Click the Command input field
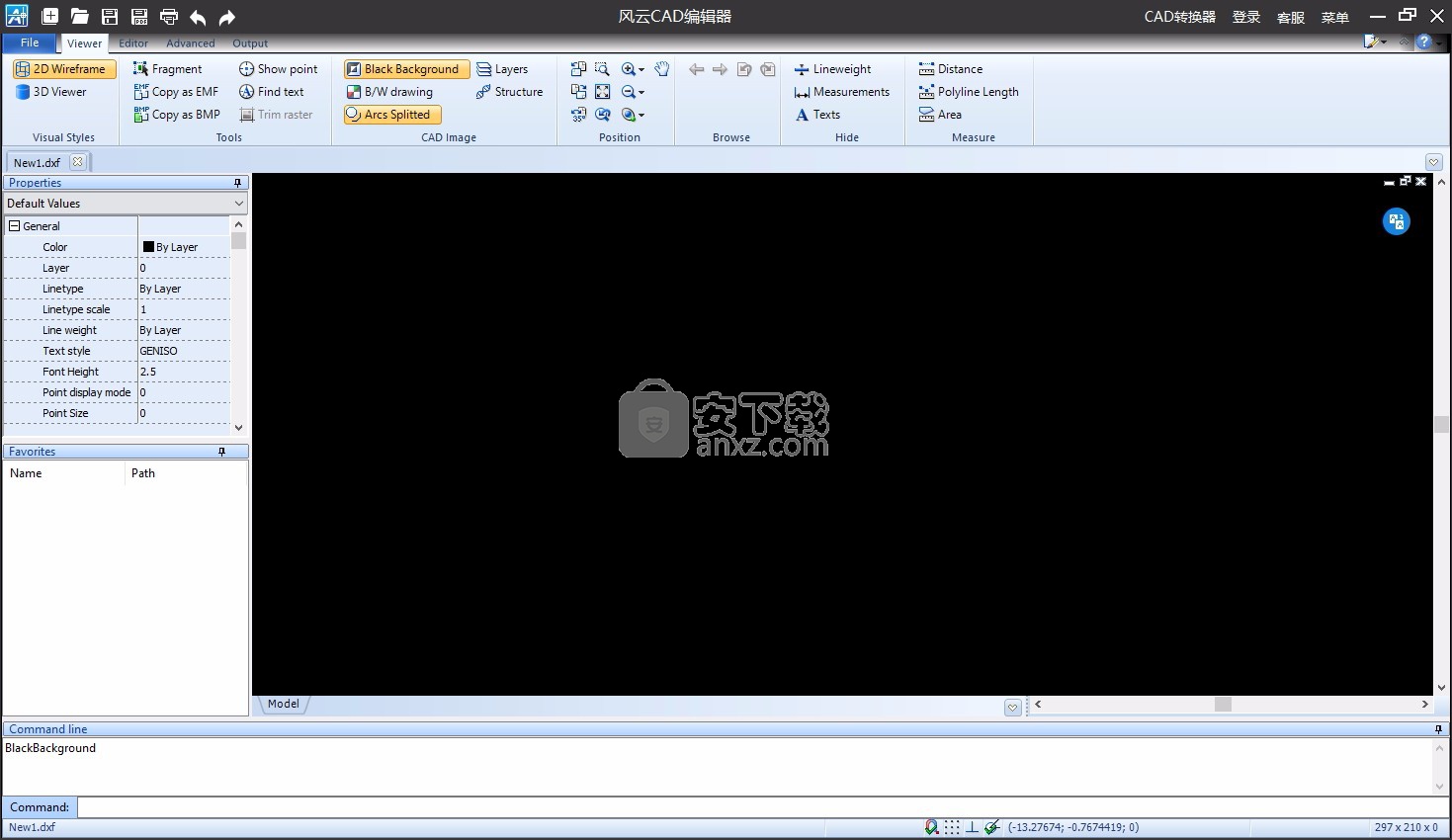This screenshot has height=840, width=1452. coord(762,807)
